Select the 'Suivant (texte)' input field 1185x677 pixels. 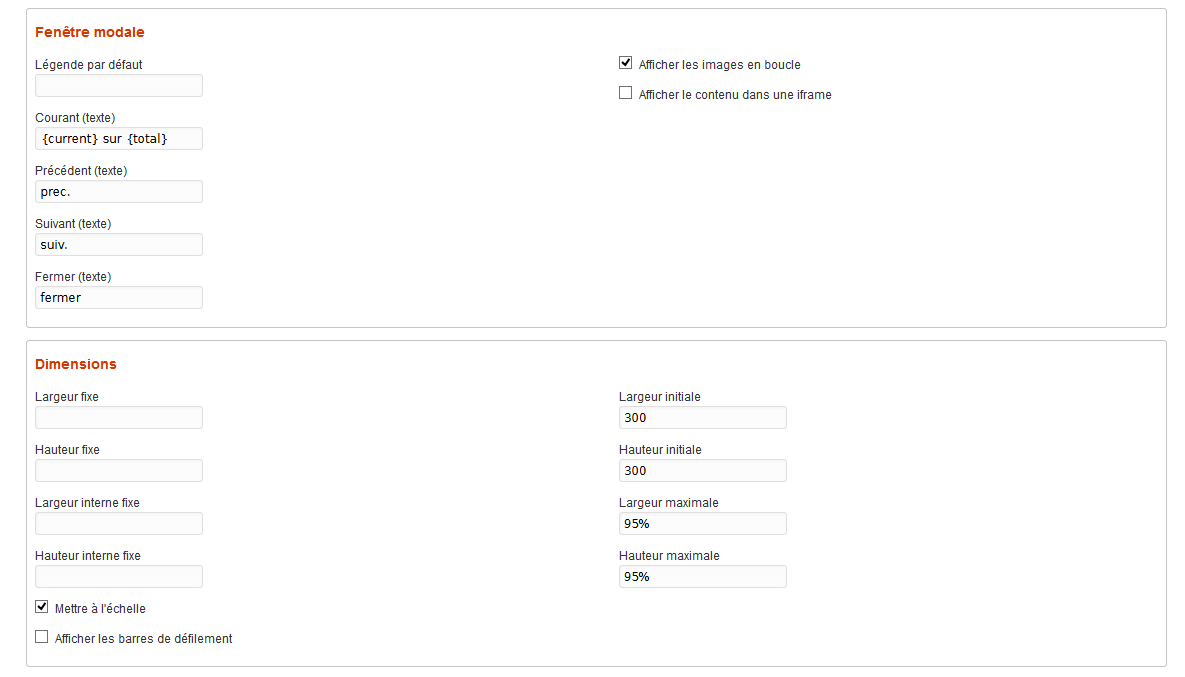point(119,245)
